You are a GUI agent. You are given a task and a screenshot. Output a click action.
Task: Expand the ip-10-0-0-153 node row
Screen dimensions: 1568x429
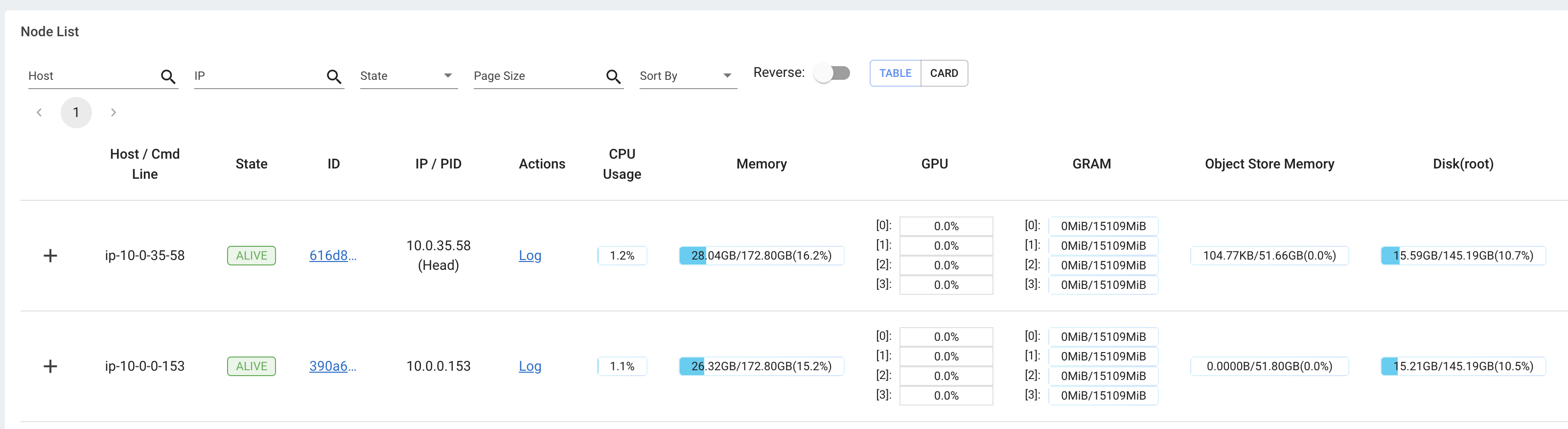tap(50, 366)
